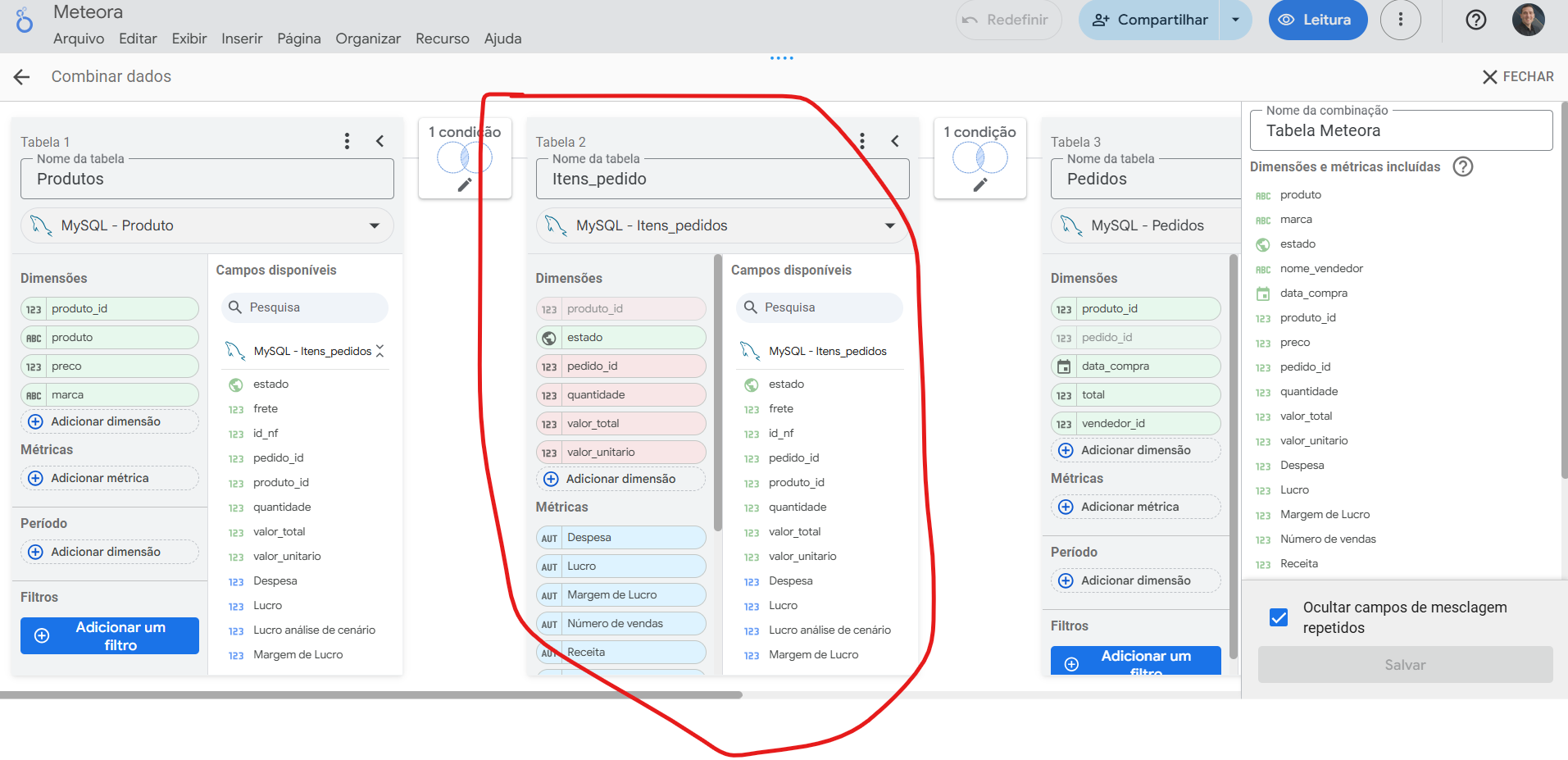
Task: Click the search icon in Tabela 1 Pesquisa
Action: 235,307
